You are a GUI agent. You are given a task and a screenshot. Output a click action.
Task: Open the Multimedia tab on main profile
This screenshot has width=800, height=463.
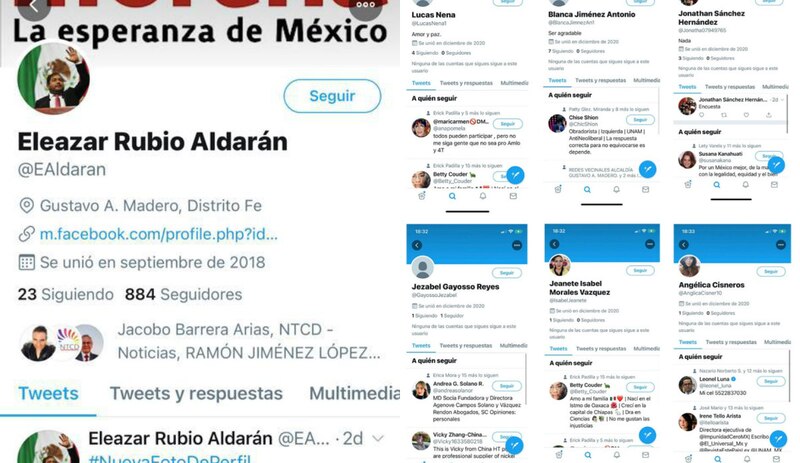(x=354, y=394)
